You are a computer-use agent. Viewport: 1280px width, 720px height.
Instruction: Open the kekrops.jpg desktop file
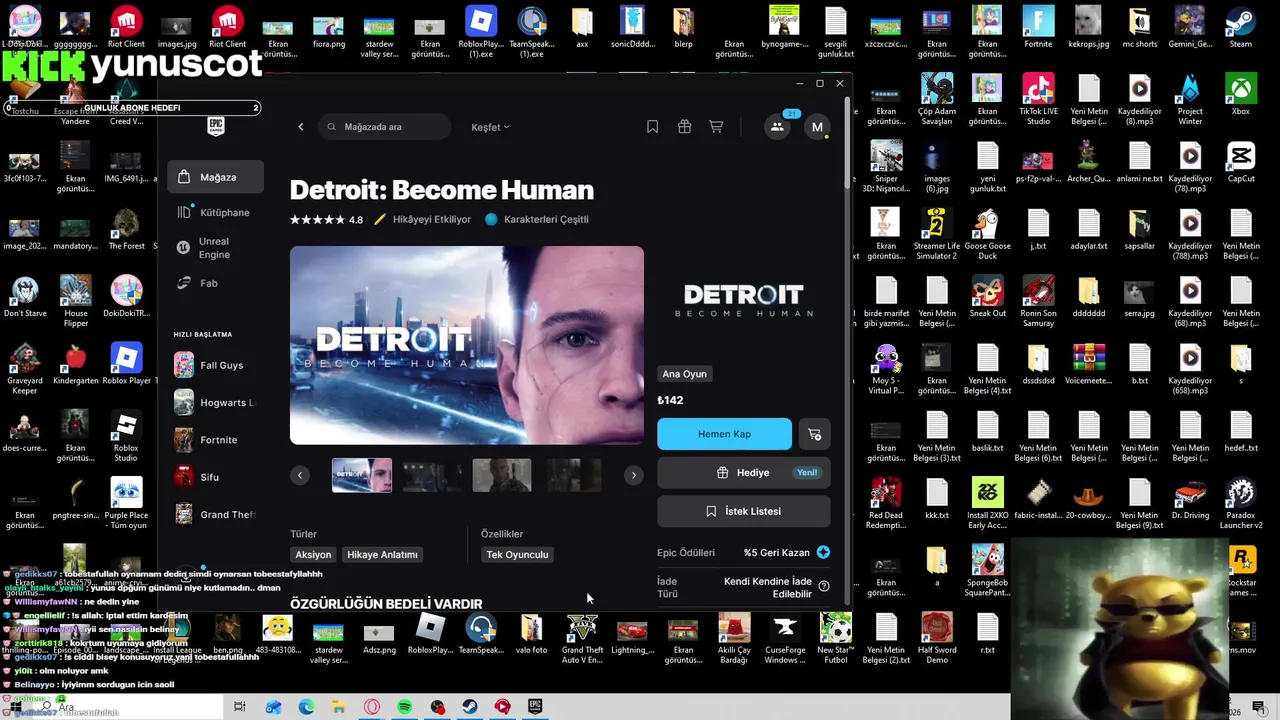pyautogui.click(x=1088, y=29)
